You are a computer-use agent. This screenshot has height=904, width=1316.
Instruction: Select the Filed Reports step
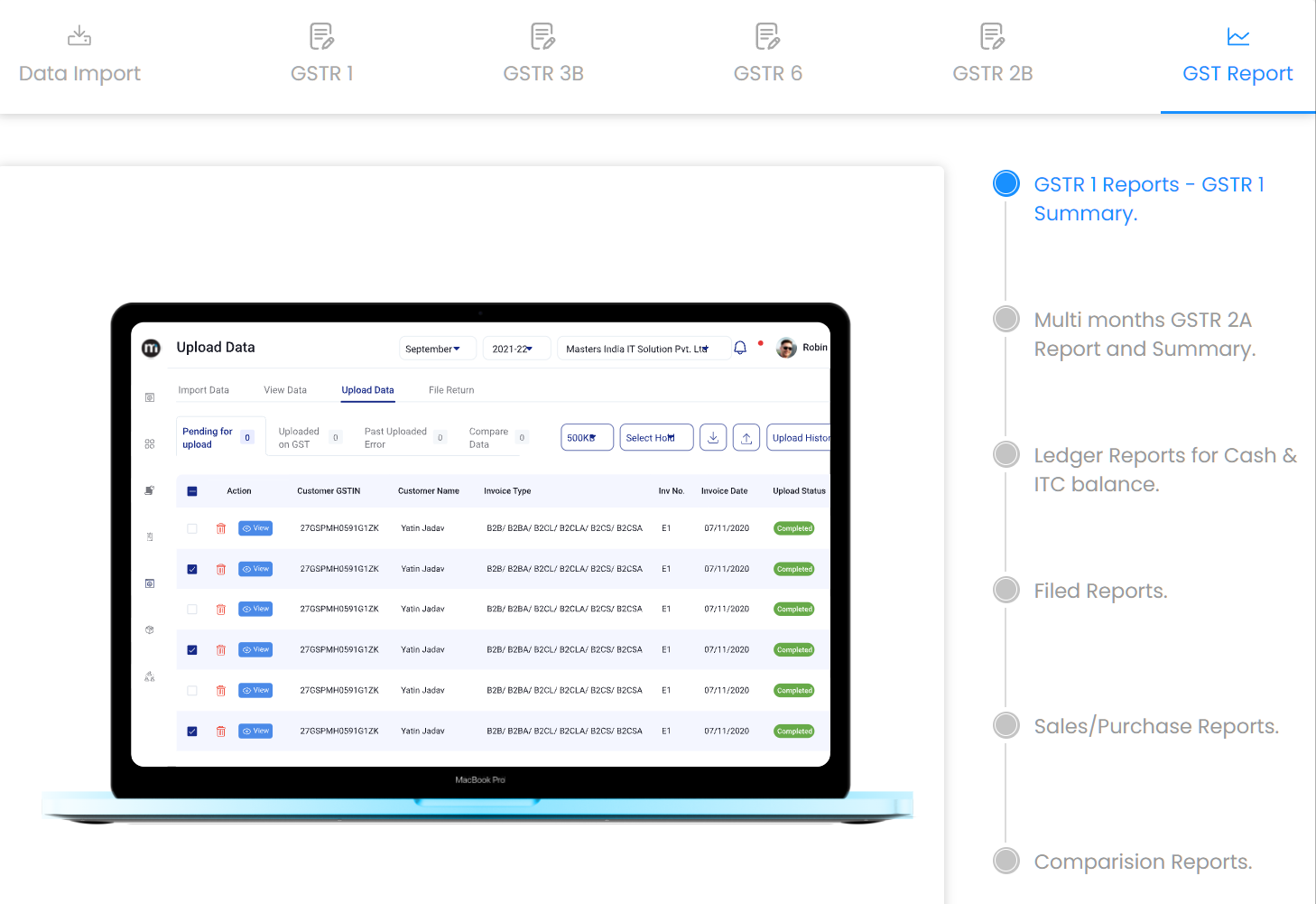click(x=1006, y=590)
